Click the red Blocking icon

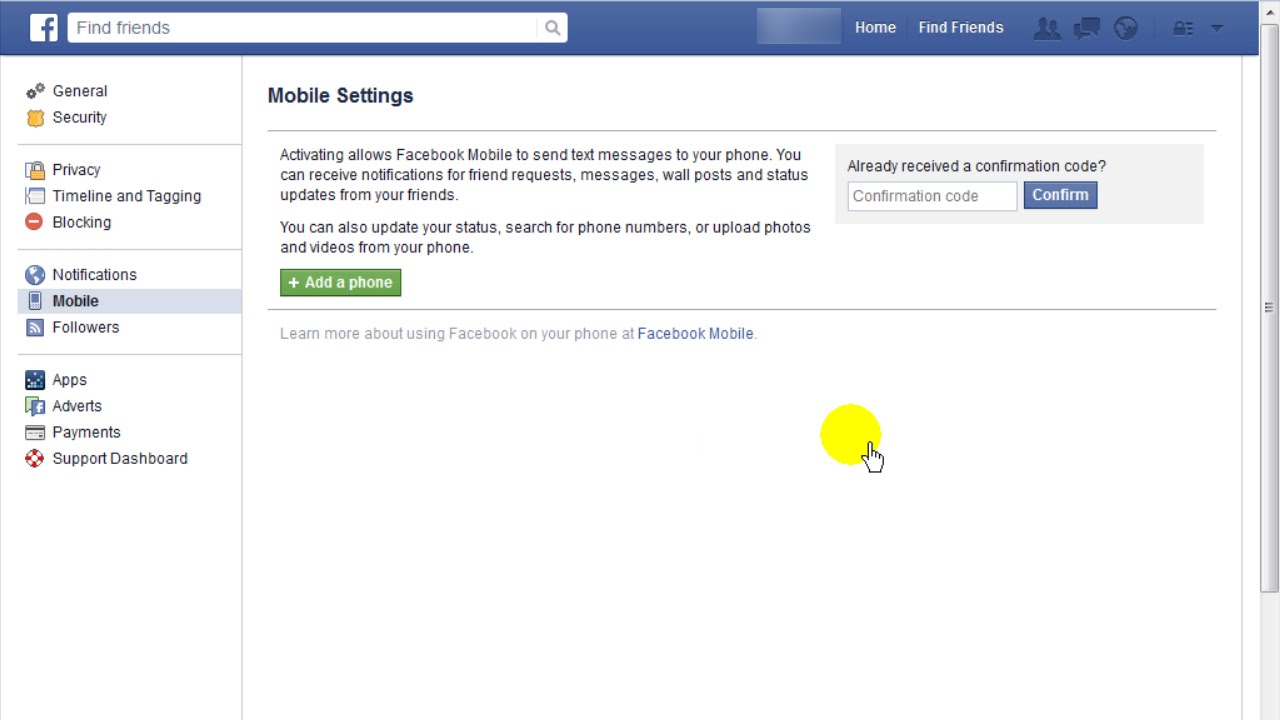pos(35,222)
